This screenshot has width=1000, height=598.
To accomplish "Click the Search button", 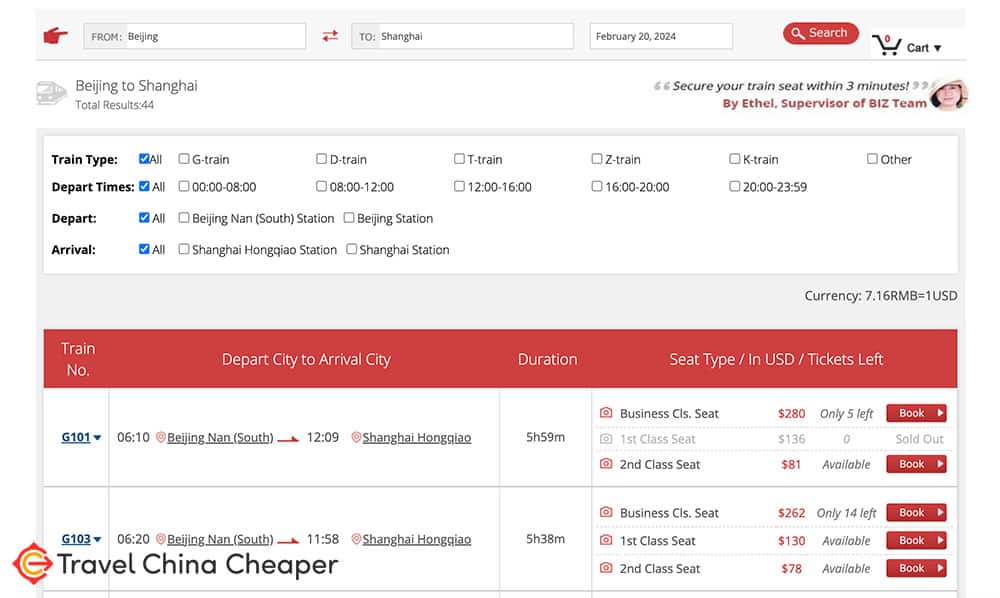I will [x=820, y=32].
